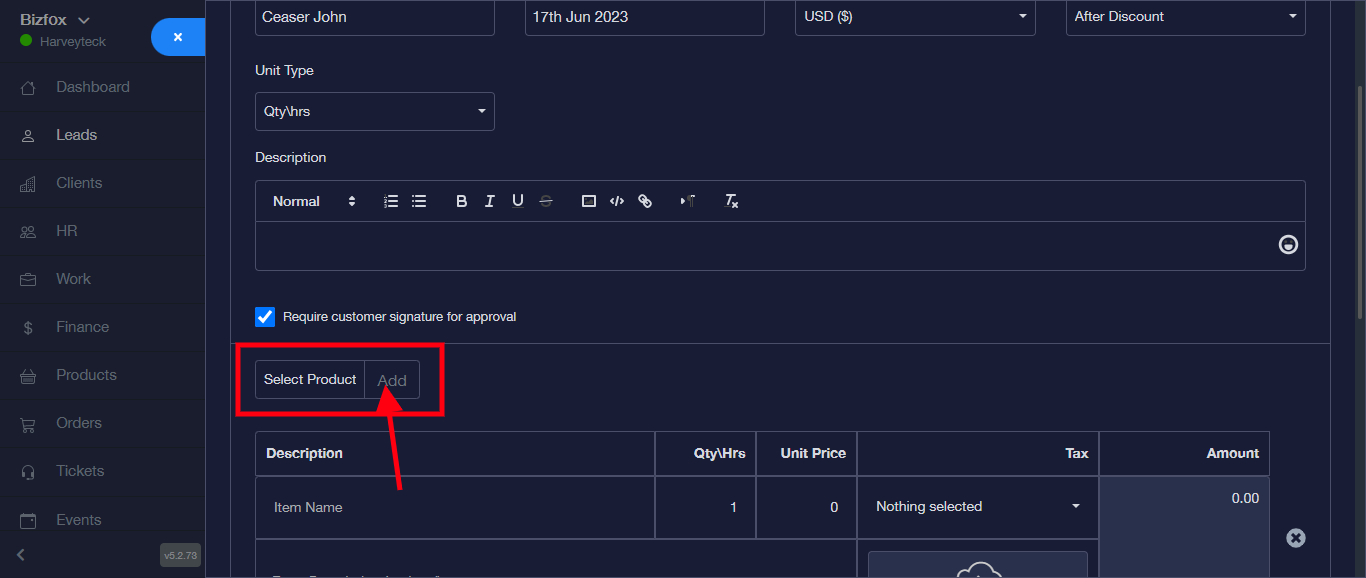Remove the item row with X icon

[x=1295, y=538]
